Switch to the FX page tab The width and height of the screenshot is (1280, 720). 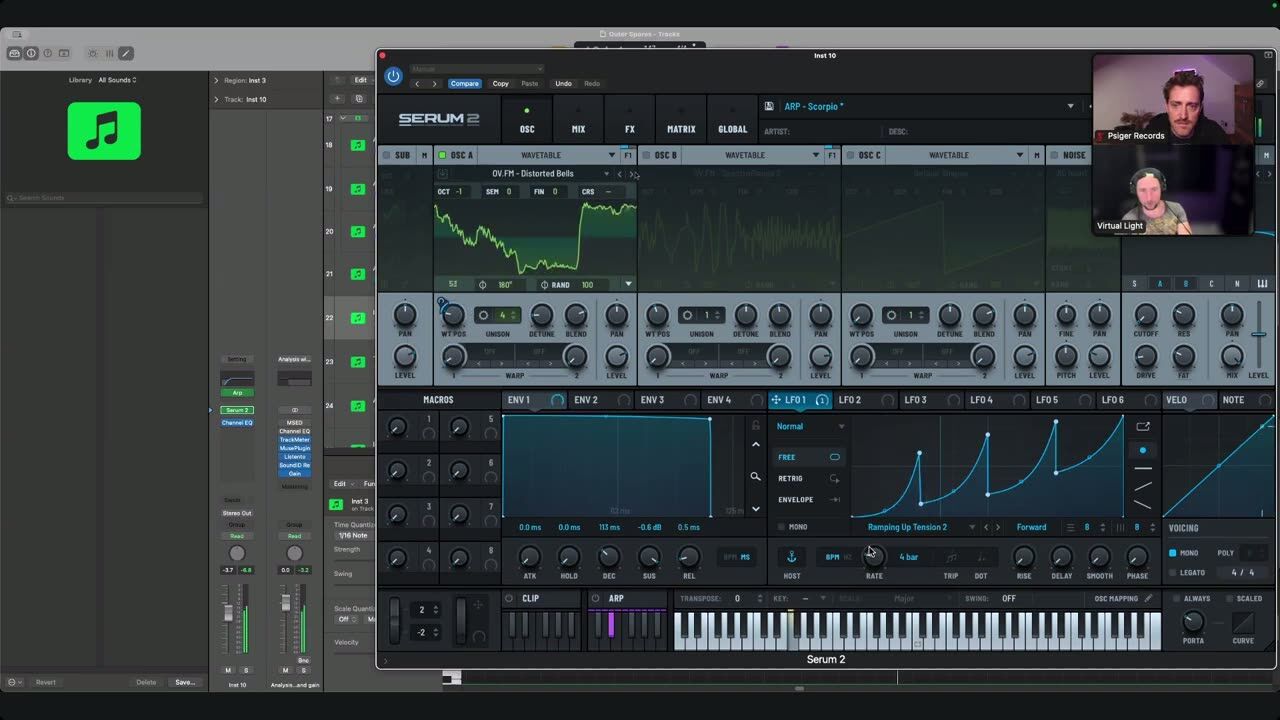click(630, 120)
